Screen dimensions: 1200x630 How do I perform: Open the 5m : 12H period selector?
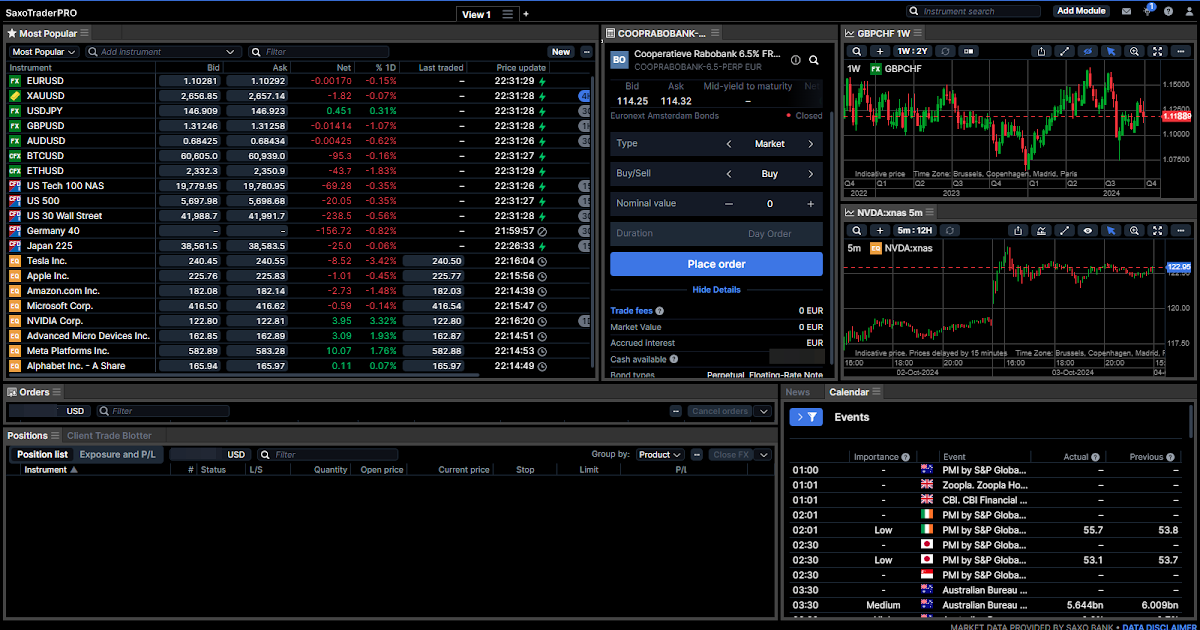pyautogui.click(x=915, y=230)
